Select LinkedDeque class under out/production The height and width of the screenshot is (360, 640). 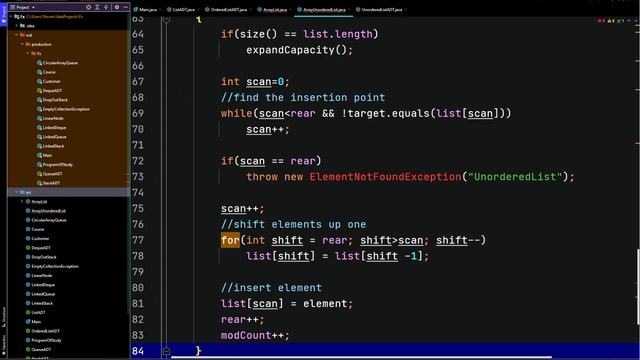(x=54, y=128)
